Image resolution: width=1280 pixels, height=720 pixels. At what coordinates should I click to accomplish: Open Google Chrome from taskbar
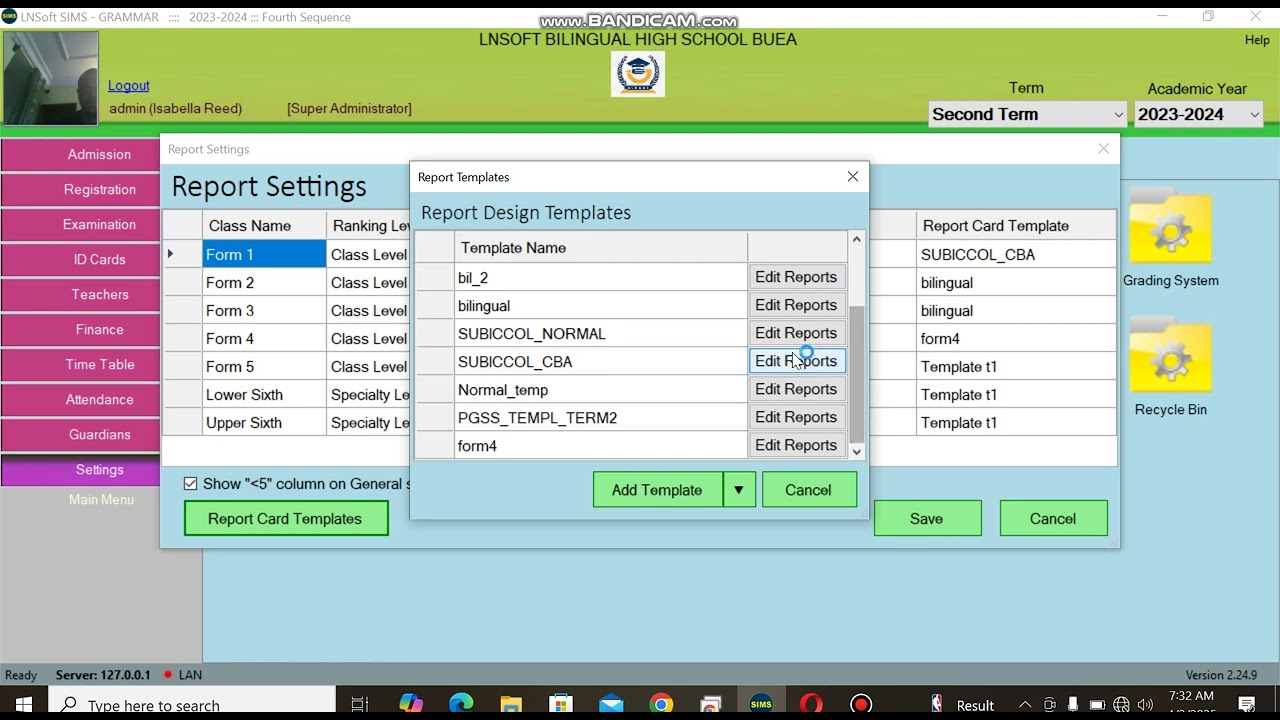point(661,704)
